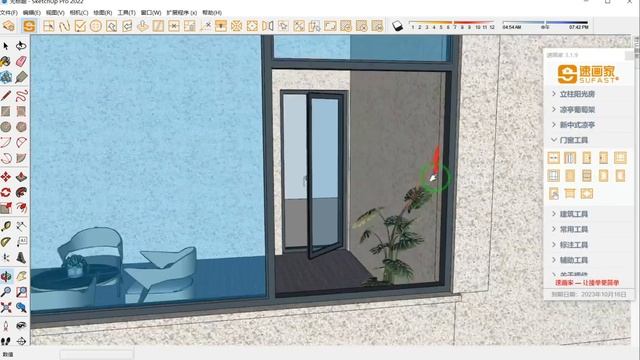Open the 相机(C) menu

79,13
